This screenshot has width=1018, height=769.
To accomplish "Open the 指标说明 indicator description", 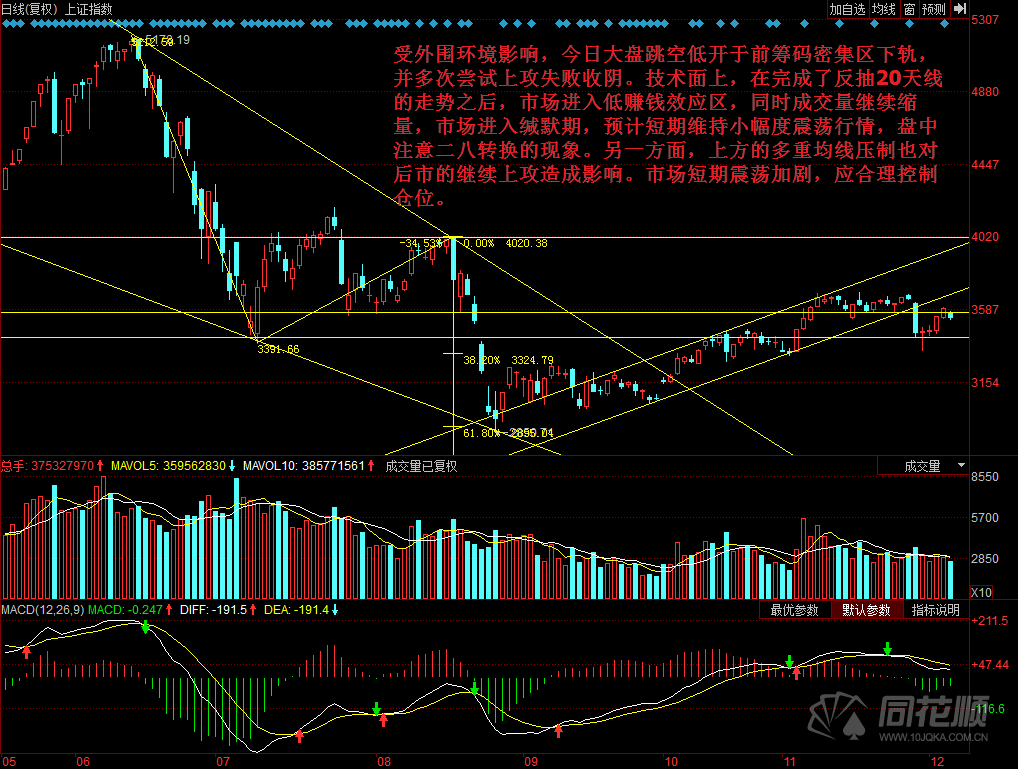I will coord(935,610).
